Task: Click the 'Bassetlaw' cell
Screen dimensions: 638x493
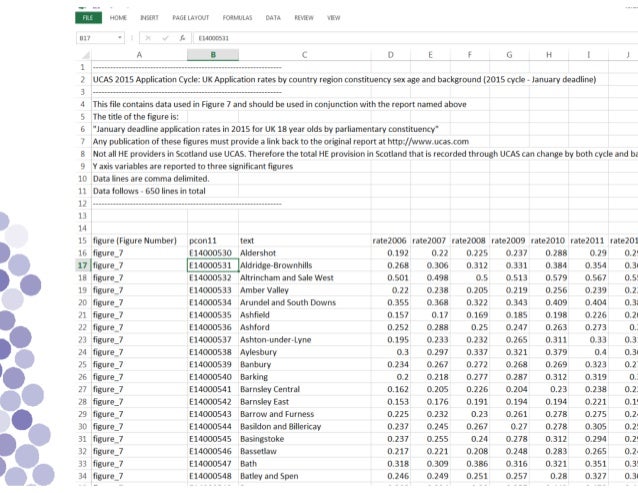Action: point(304,452)
